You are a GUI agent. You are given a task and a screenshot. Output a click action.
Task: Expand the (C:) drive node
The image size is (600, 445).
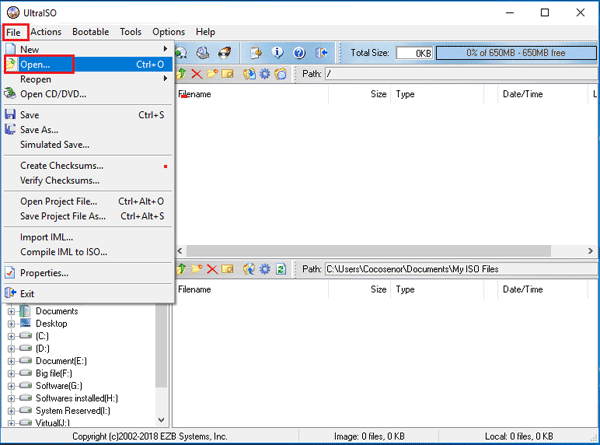coord(11,336)
